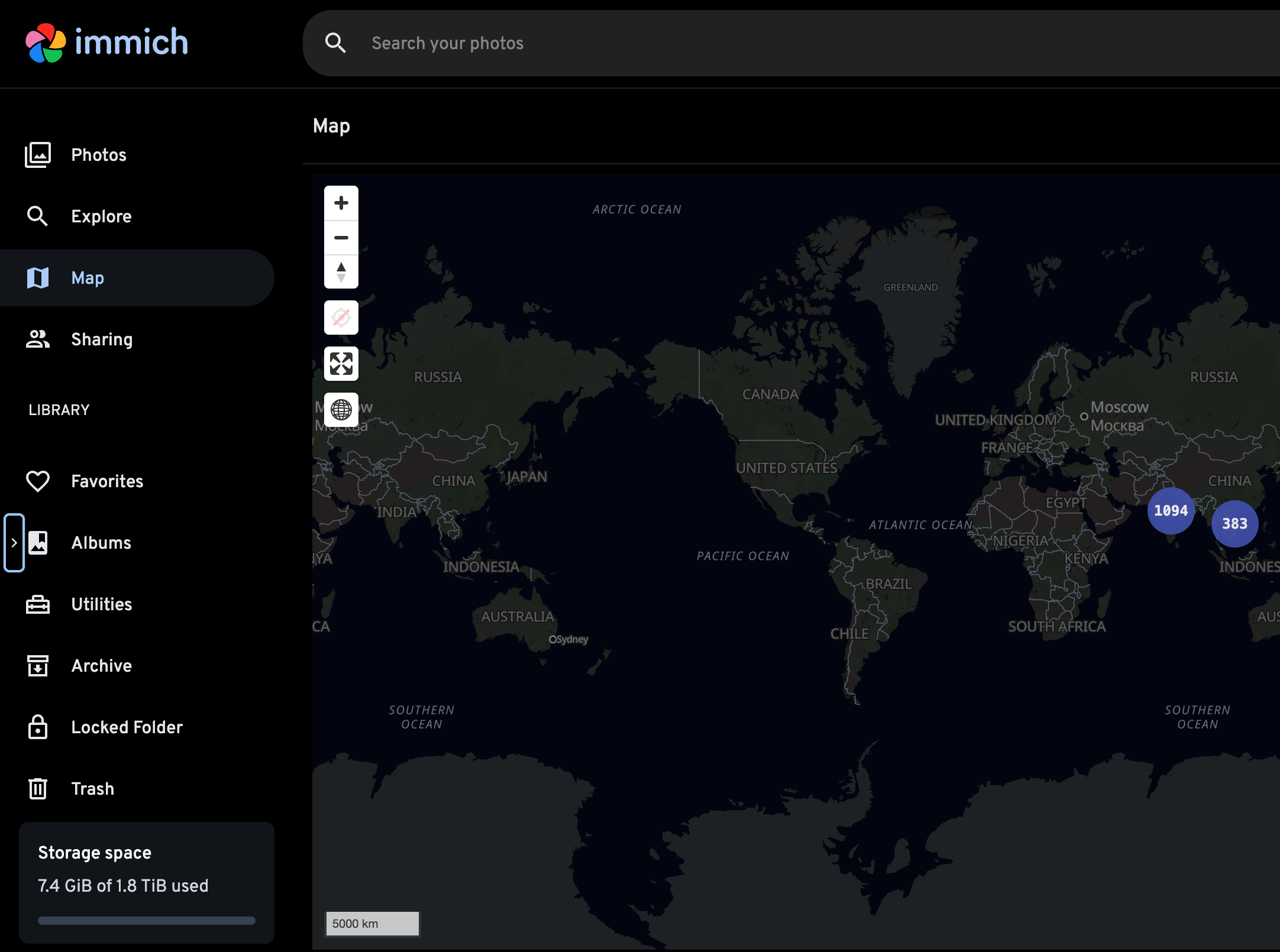Expand the Albums chevron
Screen dimensions: 1280x952
click(14, 543)
